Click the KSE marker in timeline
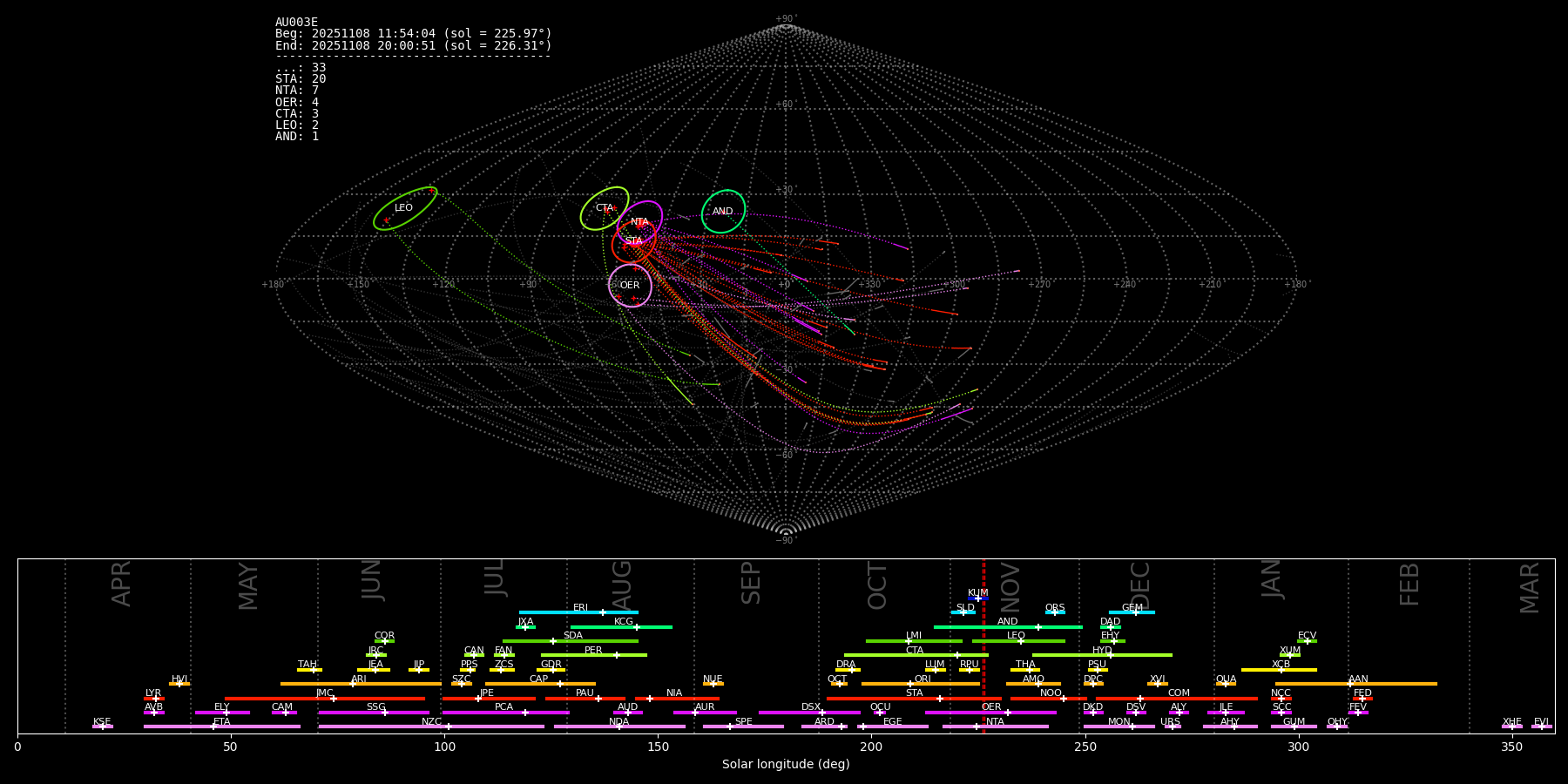Image resolution: width=1568 pixels, height=784 pixels. pos(102,727)
